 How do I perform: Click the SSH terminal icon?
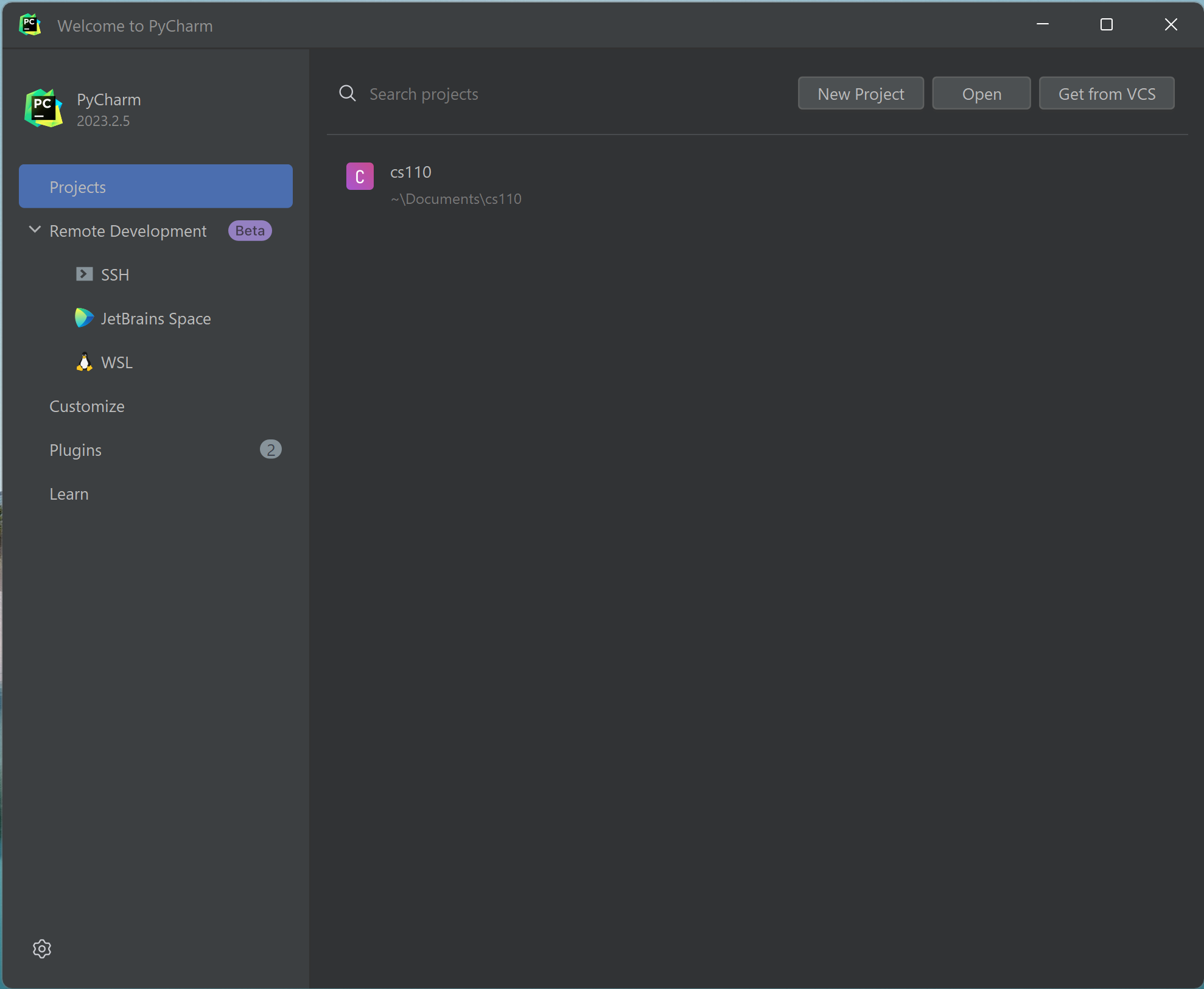[84, 274]
